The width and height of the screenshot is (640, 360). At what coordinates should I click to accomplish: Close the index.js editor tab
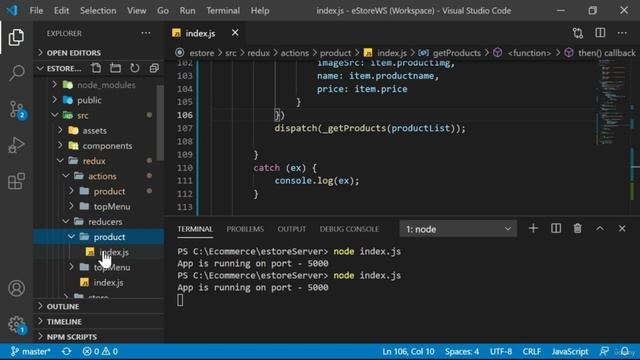[x=235, y=33]
